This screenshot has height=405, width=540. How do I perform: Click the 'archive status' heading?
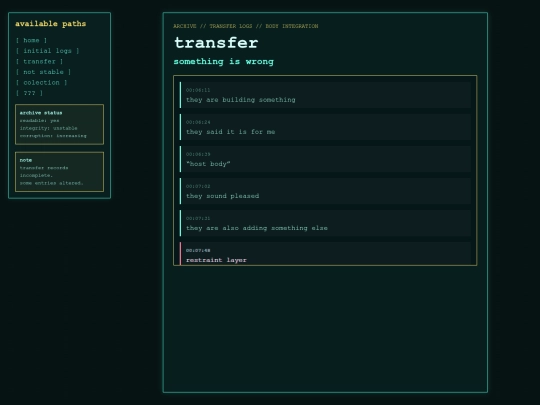point(41,113)
